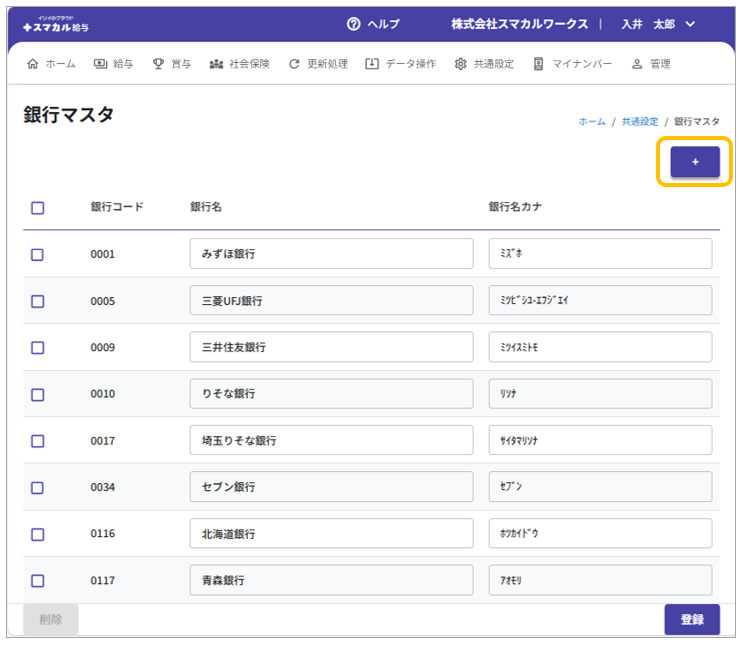This screenshot has width=744, height=648.
Task: Click the ﾎｯｶｲﾄﾞｳ kana name field
Action: (600, 534)
